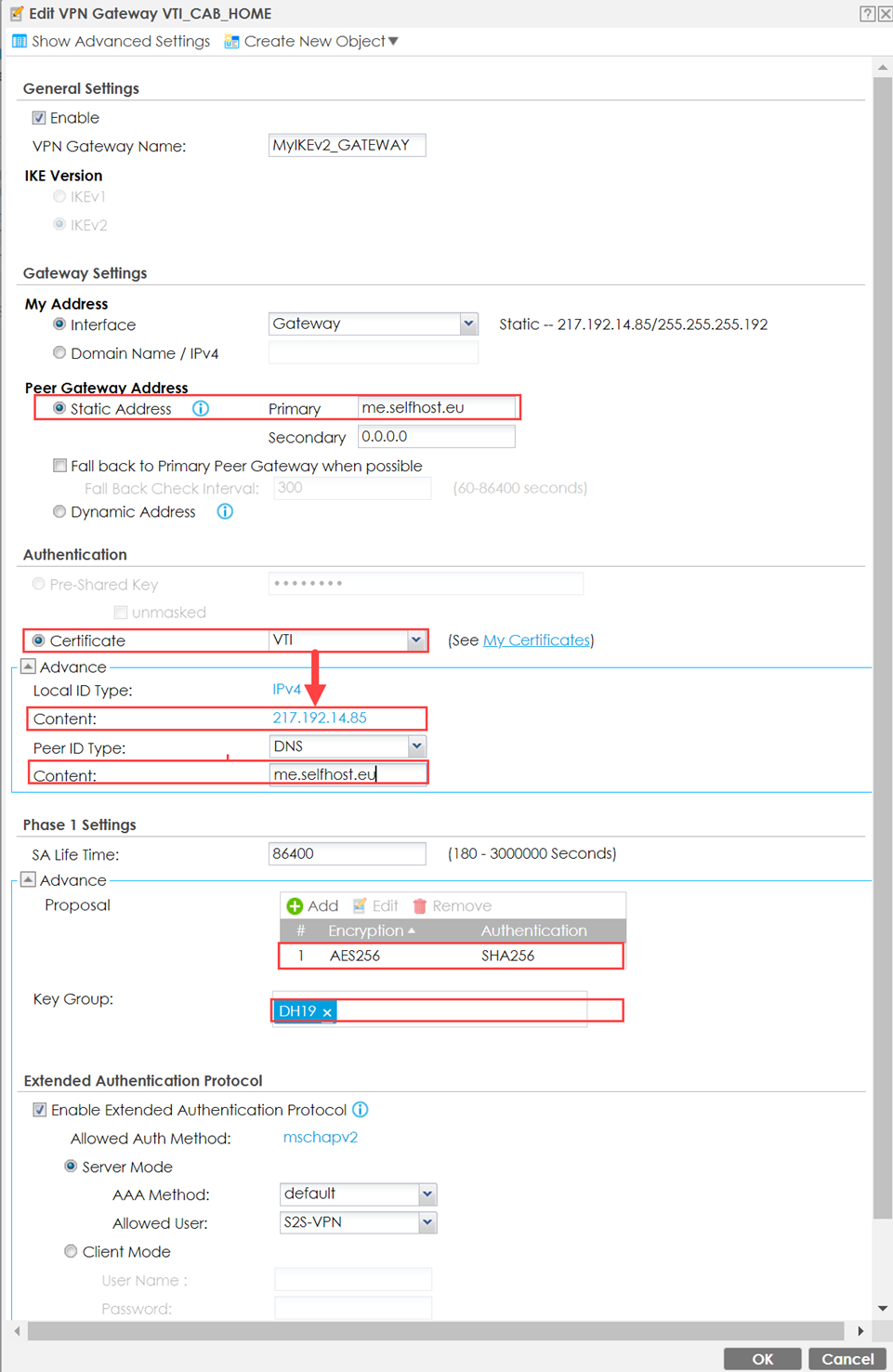View the Dynamic Address info icon
Image resolution: width=893 pixels, height=1372 pixels.
(x=224, y=511)
